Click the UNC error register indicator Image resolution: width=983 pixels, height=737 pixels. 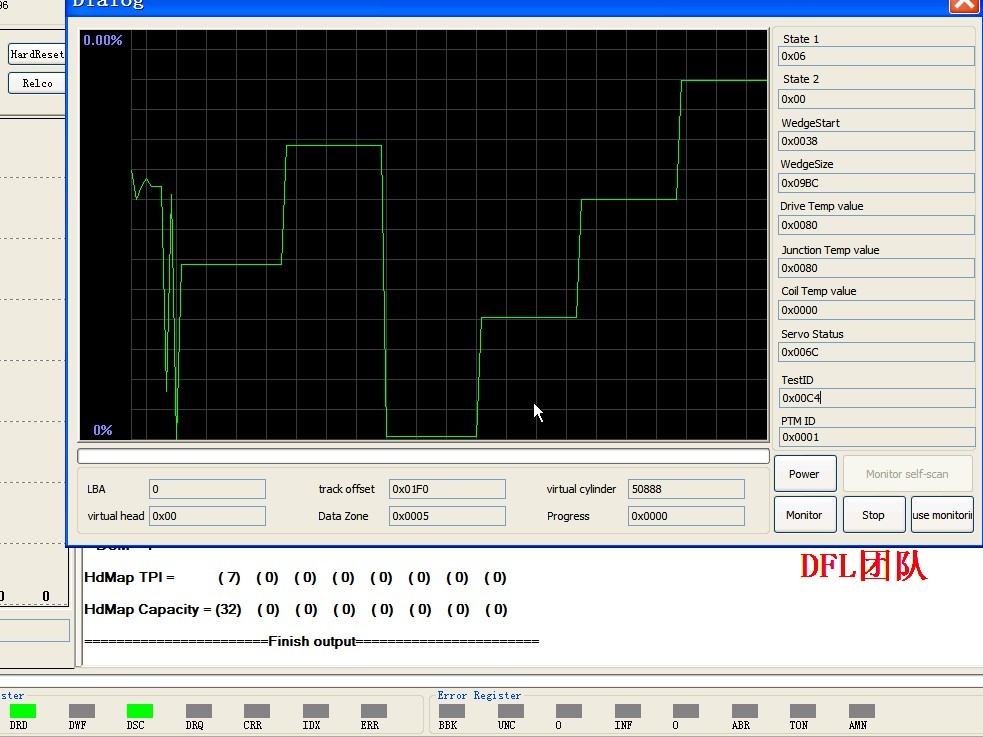(x=510, y=711)
